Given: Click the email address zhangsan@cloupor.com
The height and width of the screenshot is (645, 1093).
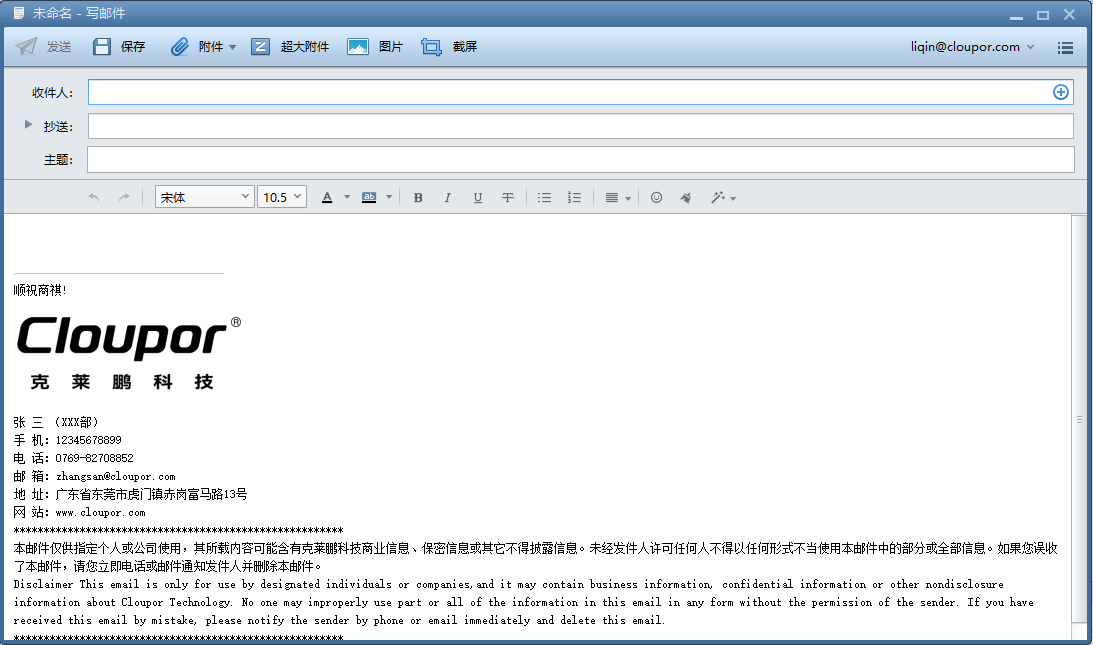Looking at the screenshot, I should (x=116, y=476).
